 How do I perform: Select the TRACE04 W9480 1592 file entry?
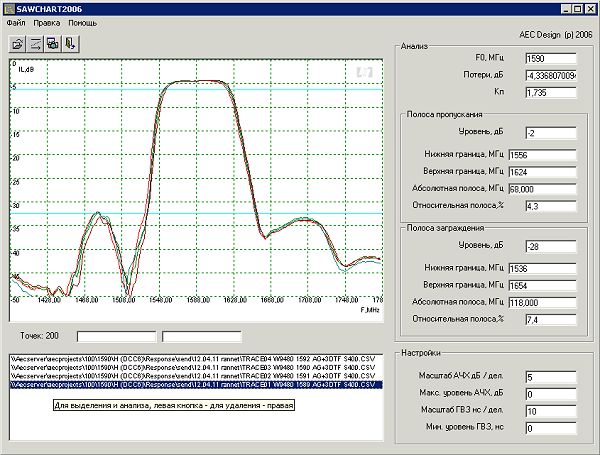tap(190, 358)
